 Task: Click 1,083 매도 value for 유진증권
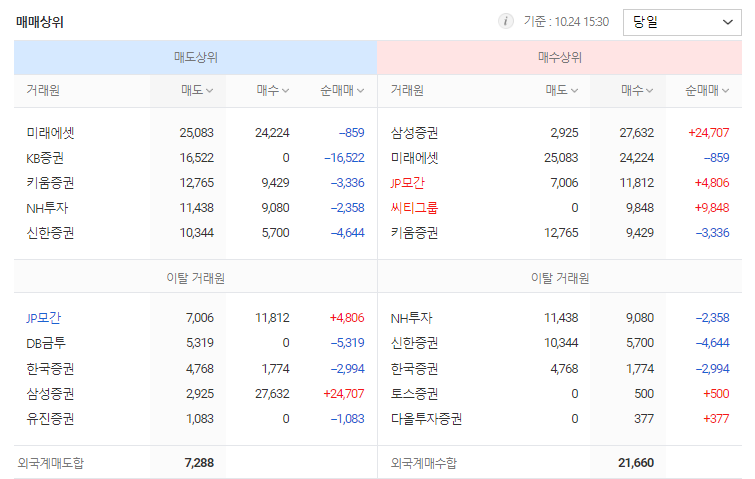(200, 419)
